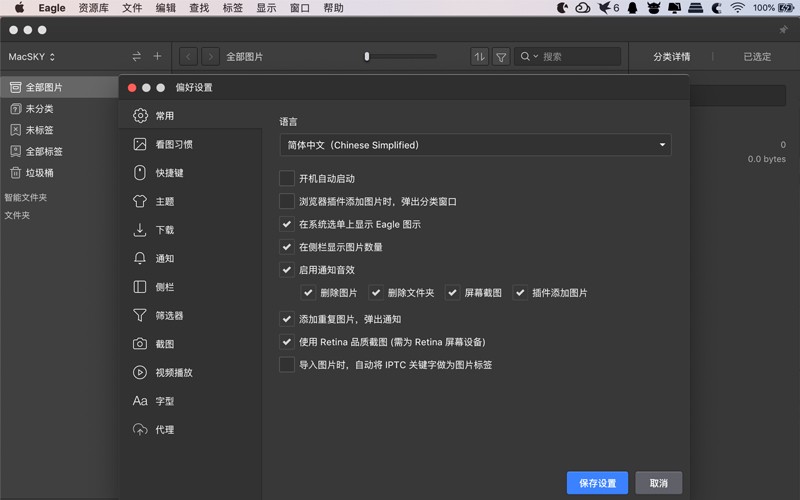Open the Apple menu
The width and height of the screenshot is (800, 500).
pos(19,8)
